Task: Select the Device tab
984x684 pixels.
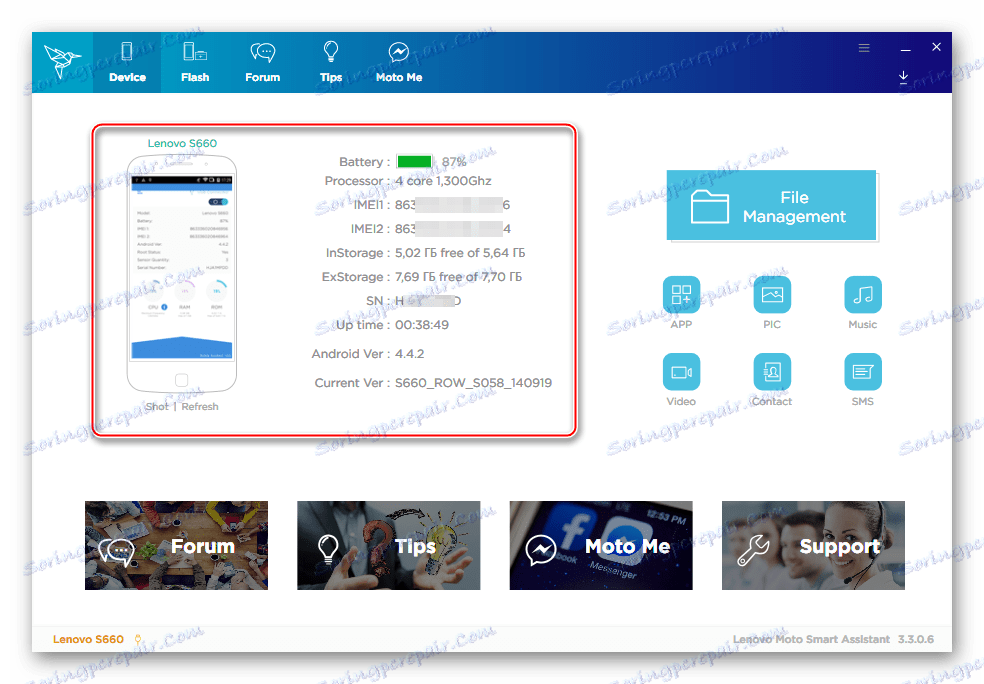Action: pyautogui.click(x=127, y=61)
